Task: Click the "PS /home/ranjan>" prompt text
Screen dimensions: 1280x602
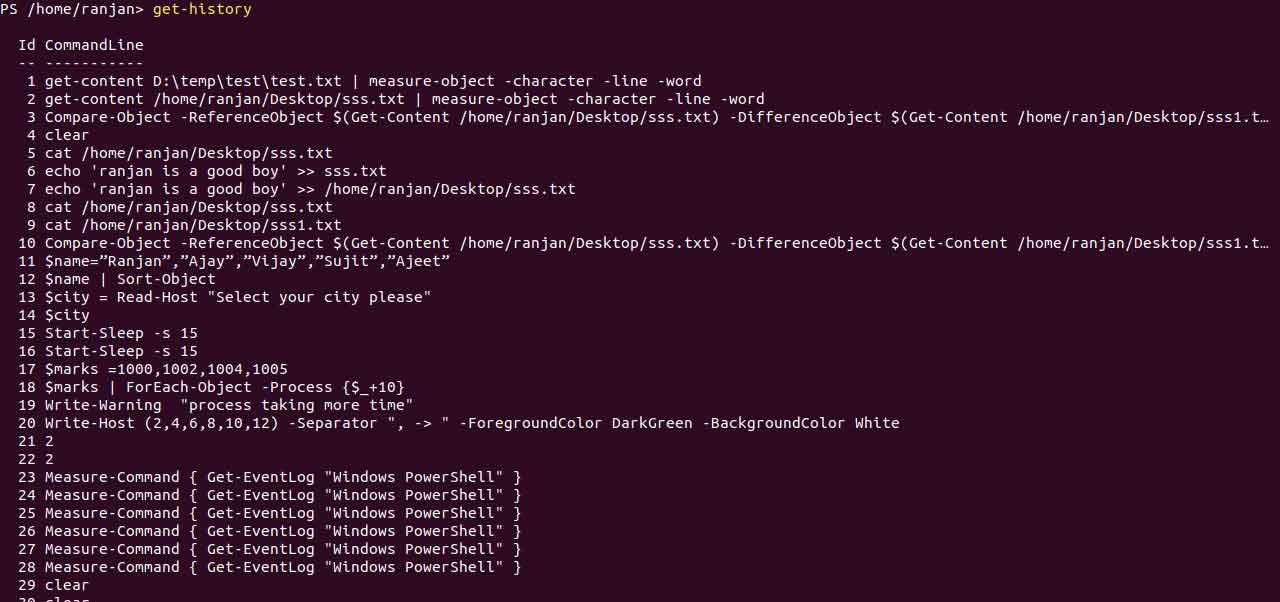Action: (x=72, y=10)
